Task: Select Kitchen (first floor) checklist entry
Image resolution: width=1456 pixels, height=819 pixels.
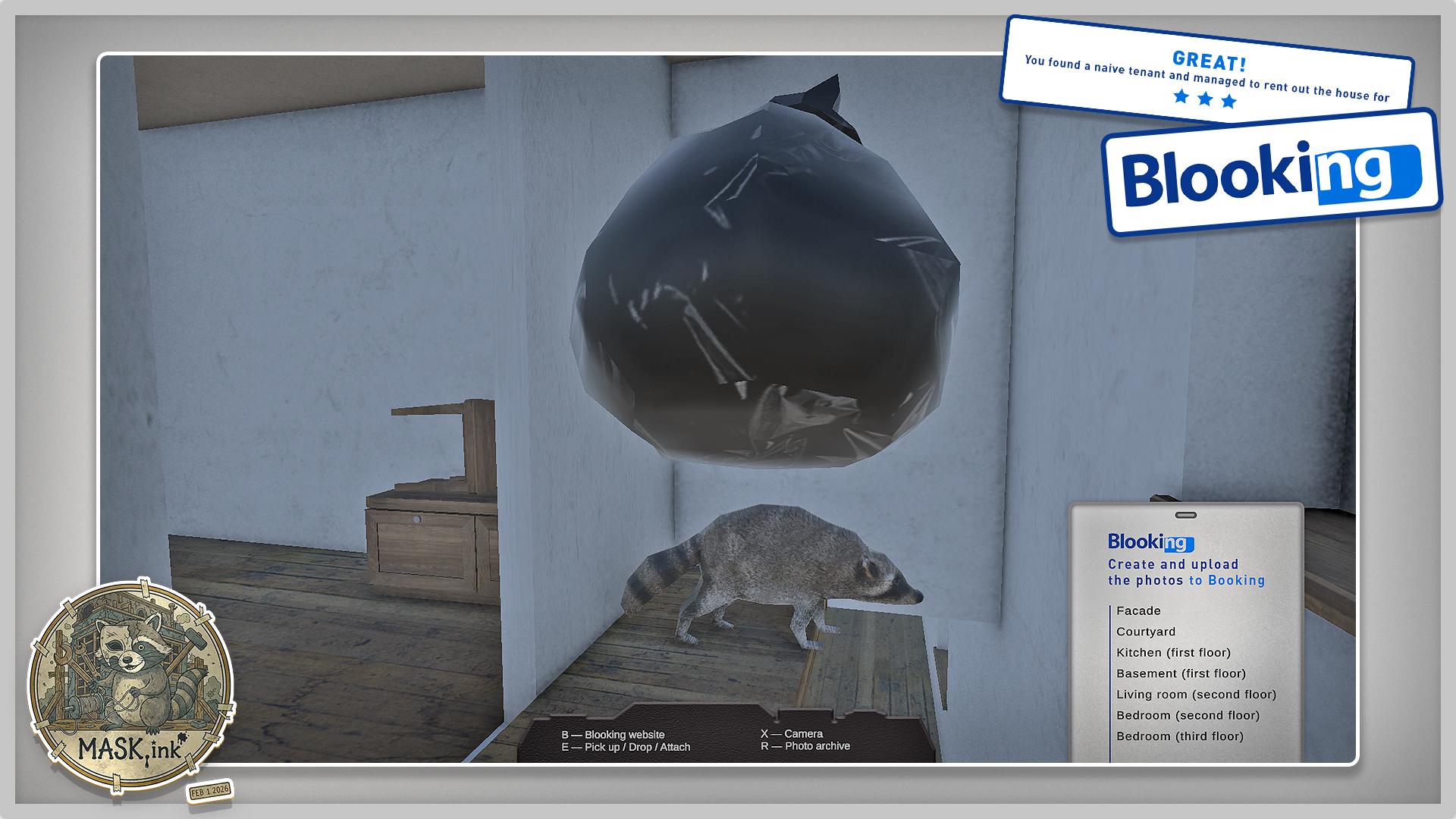Action: [x=1173, y=652]
